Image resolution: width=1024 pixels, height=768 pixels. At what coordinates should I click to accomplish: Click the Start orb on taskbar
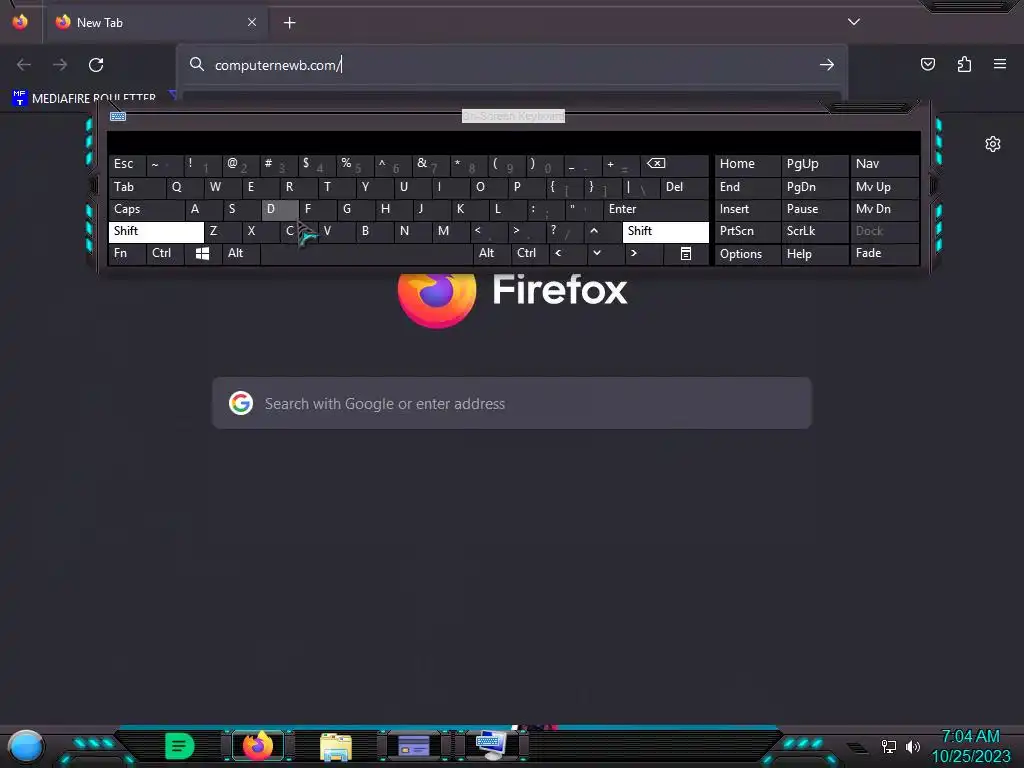pos(26,746)
